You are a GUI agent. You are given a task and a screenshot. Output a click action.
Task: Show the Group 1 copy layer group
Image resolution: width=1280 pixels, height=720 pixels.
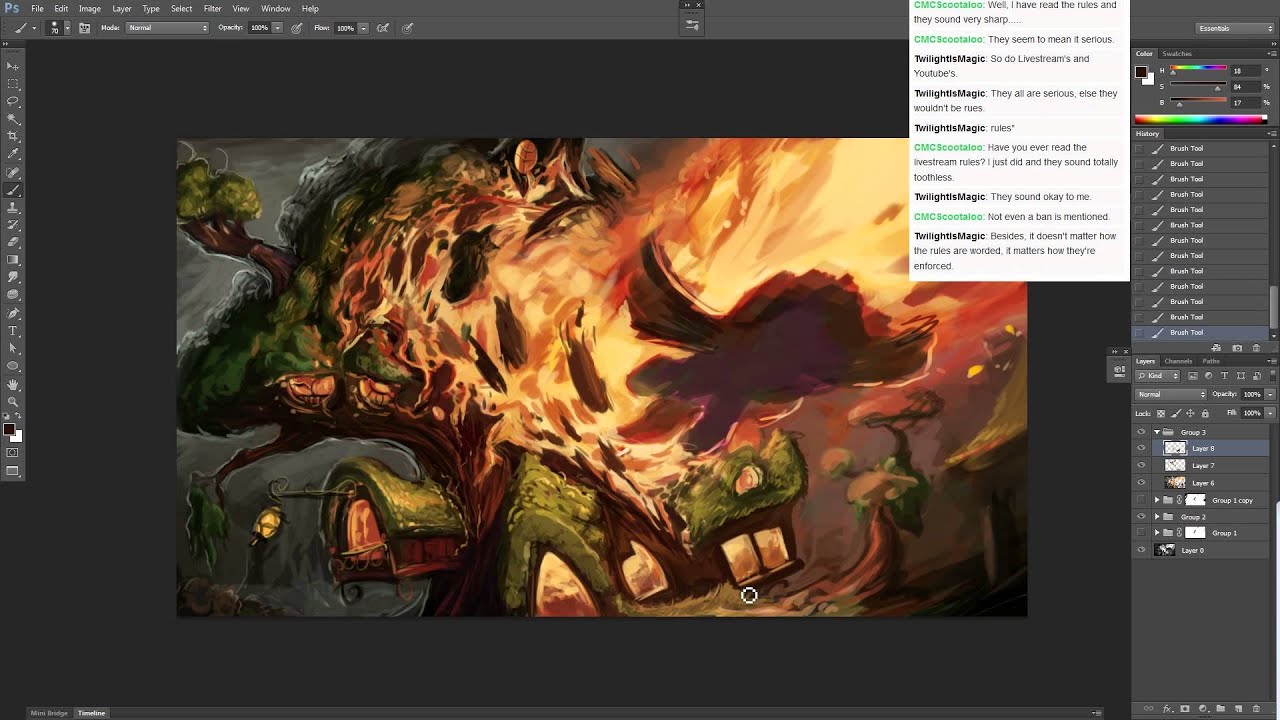click(x=1141, y=500)
